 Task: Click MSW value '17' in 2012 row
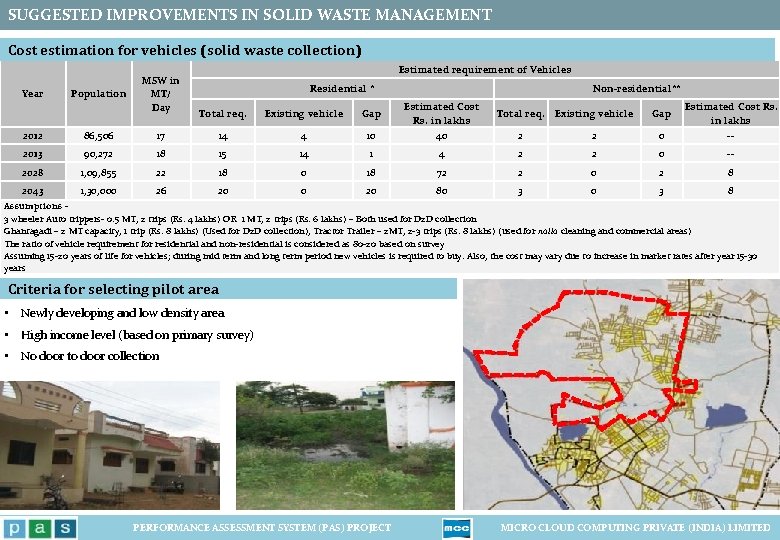coord(161,136)
